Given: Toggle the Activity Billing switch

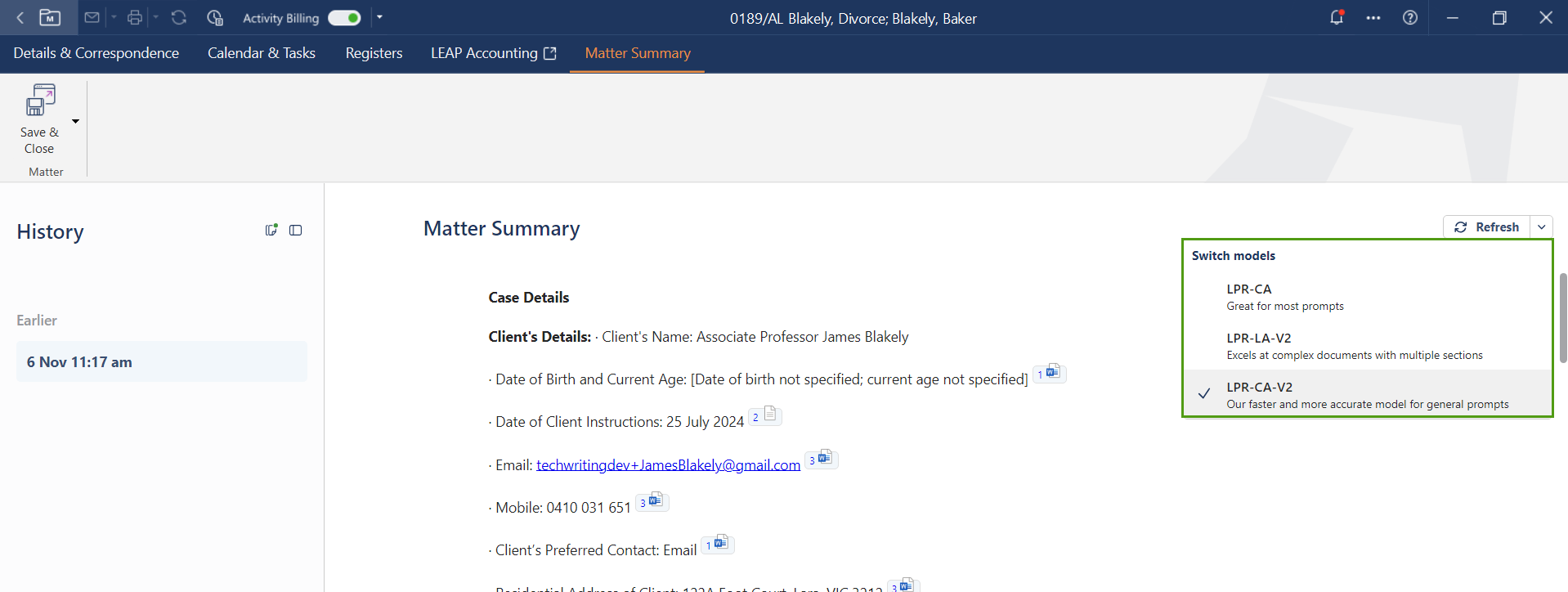Looking at the screenshot, I should [x=344, y=18].
